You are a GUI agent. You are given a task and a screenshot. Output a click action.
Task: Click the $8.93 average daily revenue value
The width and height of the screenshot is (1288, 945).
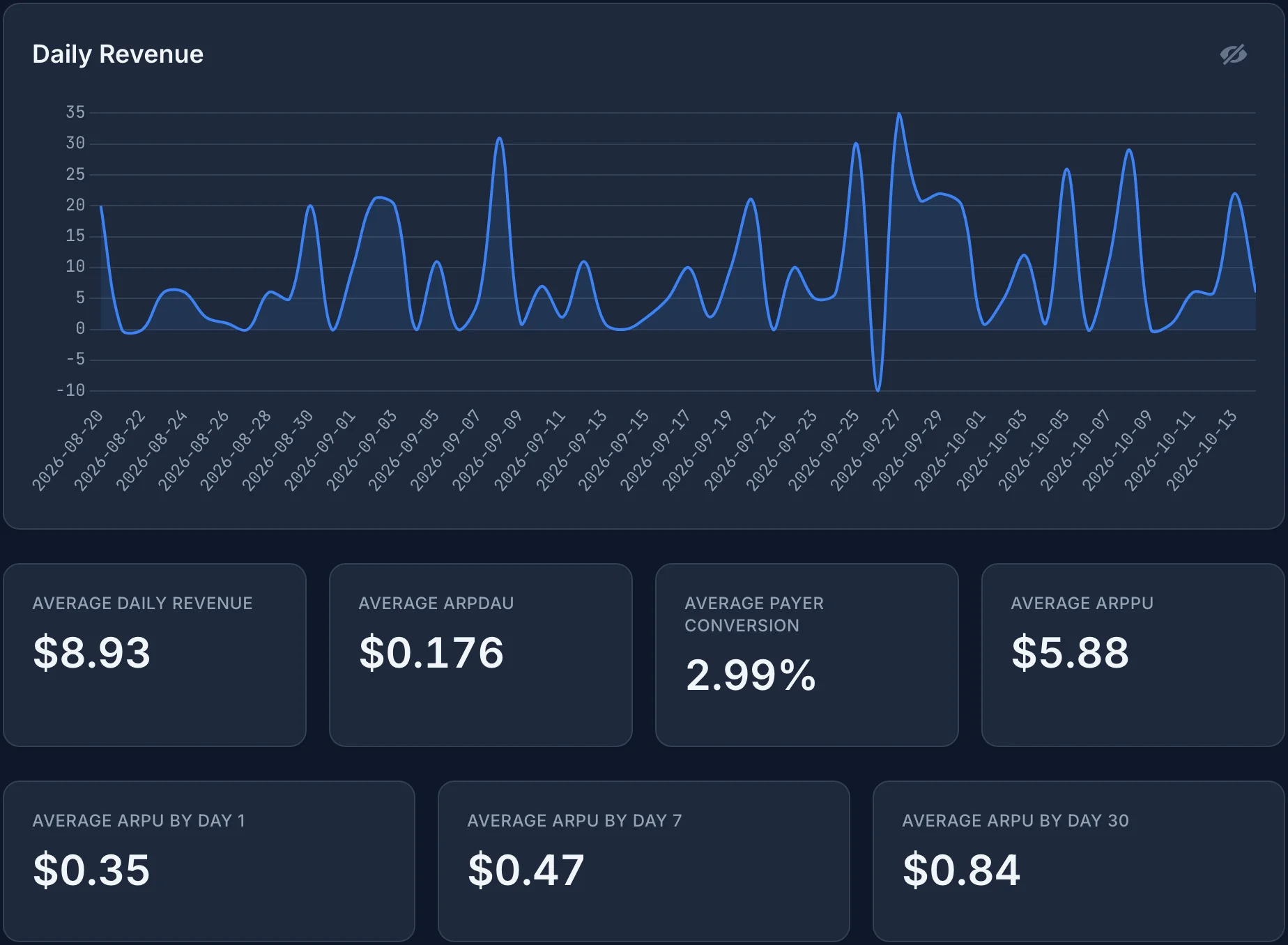click(x=91, y=653)
